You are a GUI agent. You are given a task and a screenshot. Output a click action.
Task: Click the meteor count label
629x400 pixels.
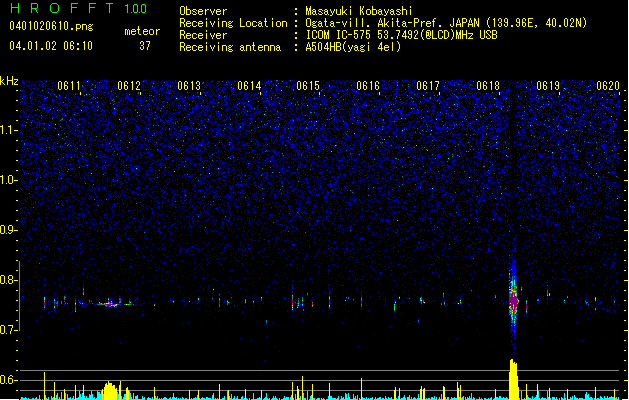tap(142, 31)
